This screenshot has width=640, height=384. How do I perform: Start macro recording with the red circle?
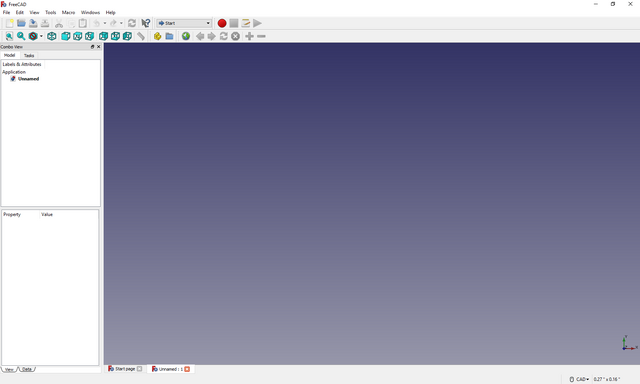click(222, 23)
